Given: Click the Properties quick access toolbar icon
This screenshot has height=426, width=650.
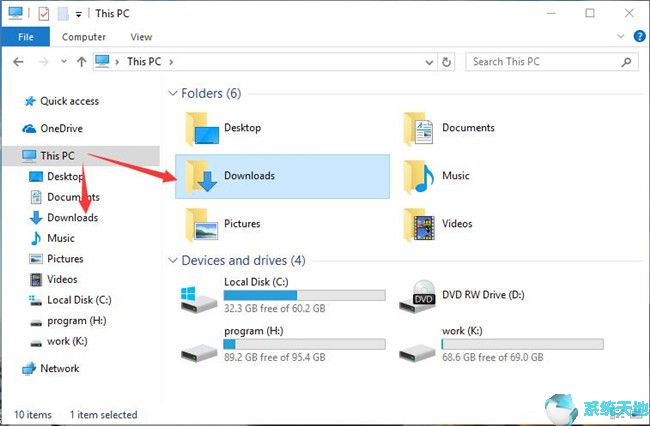Looking at the screenshot, I should pyautogui.click(x=44, y=14).
